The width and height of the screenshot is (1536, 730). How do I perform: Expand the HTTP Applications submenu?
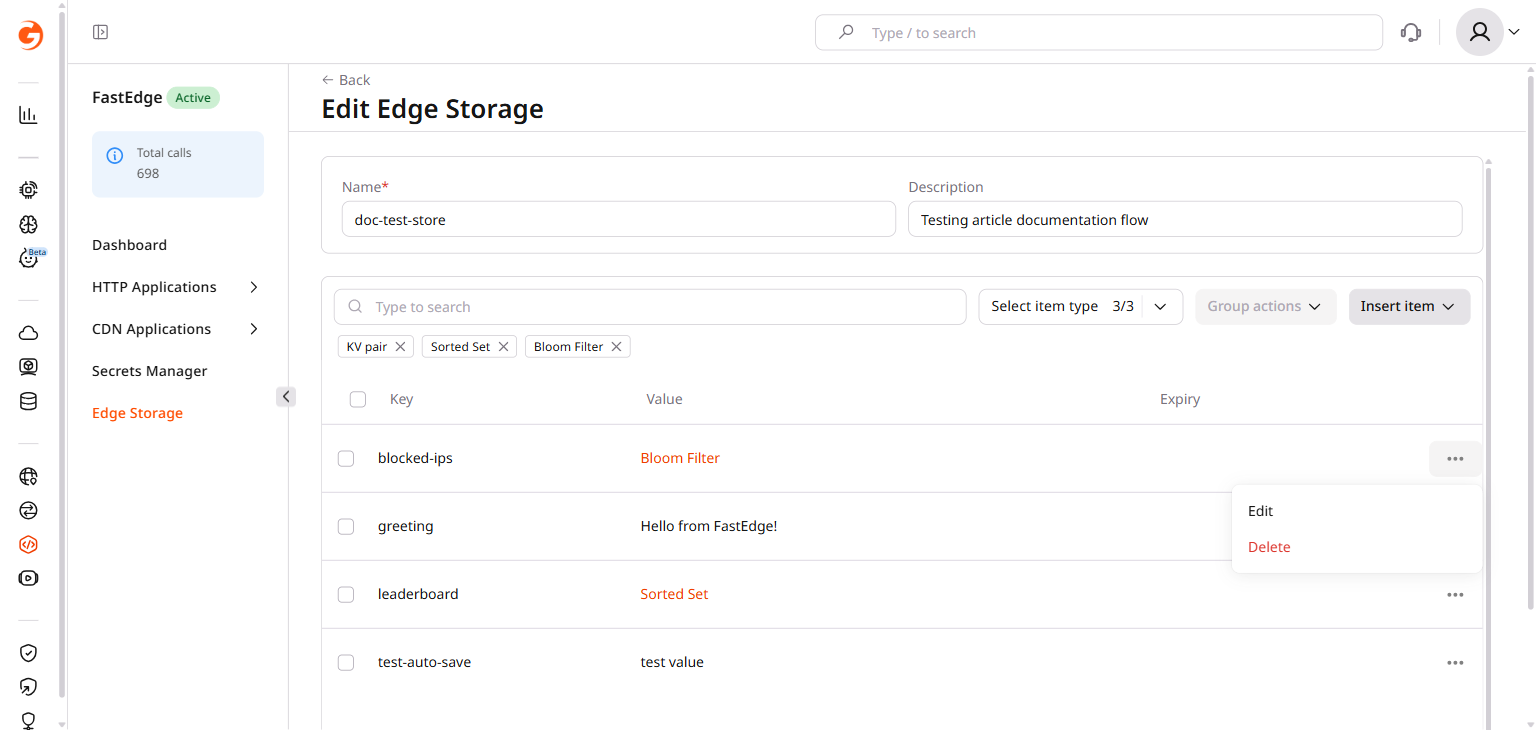pos(254,287)
